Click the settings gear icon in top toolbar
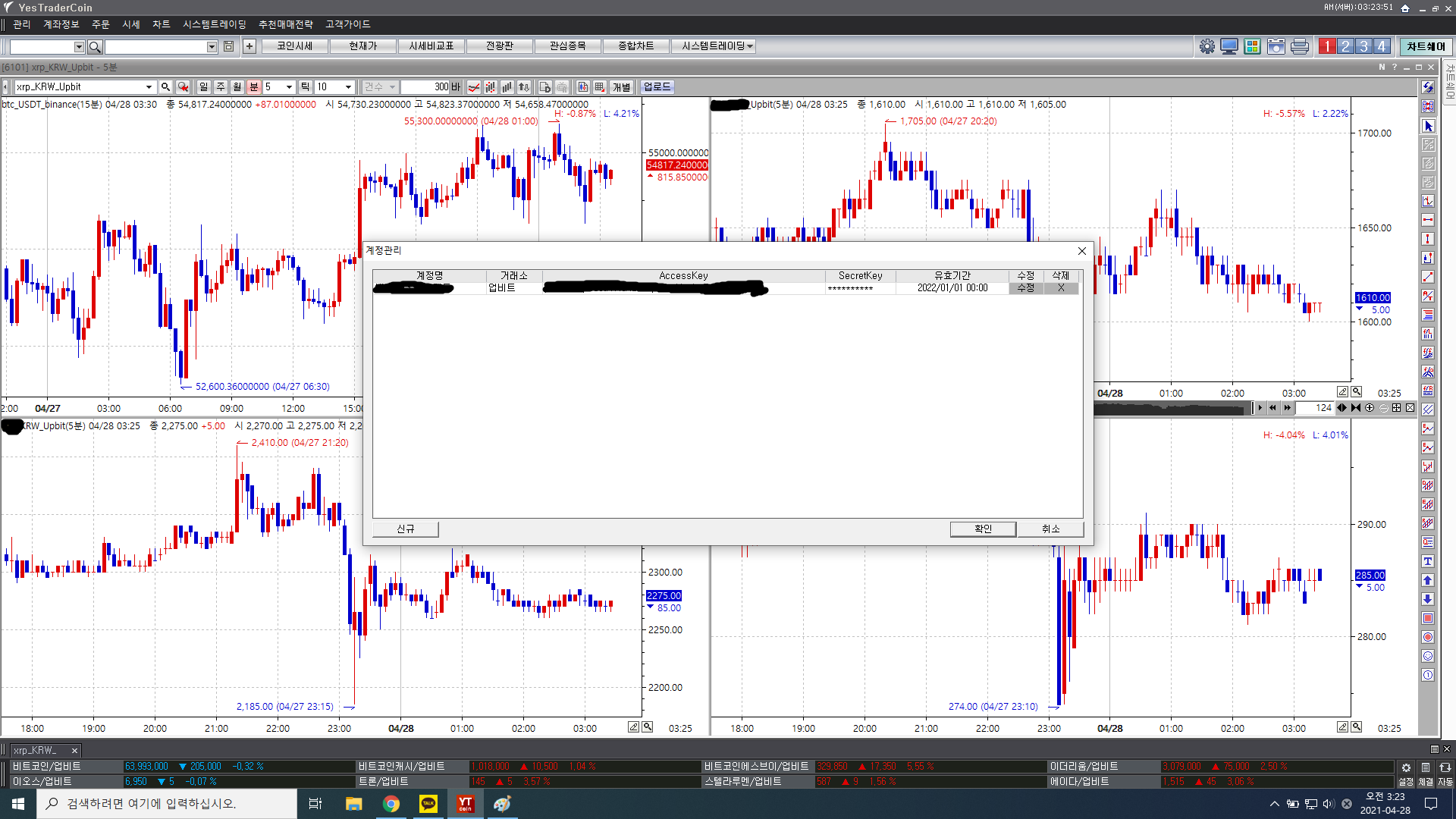Viewport: 1456px width, 819px height. (1207, 46)
